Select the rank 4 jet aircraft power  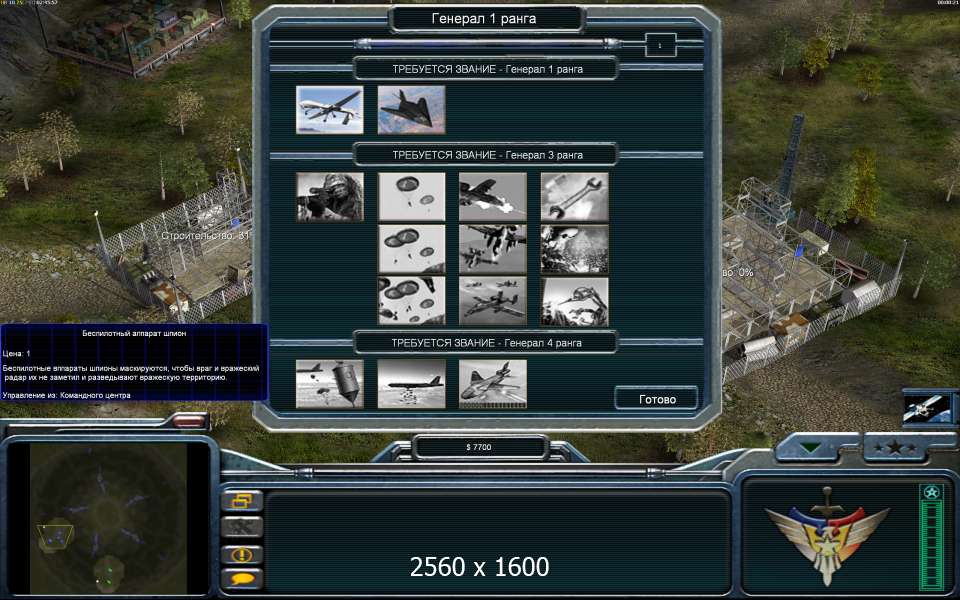pos(493,384)
